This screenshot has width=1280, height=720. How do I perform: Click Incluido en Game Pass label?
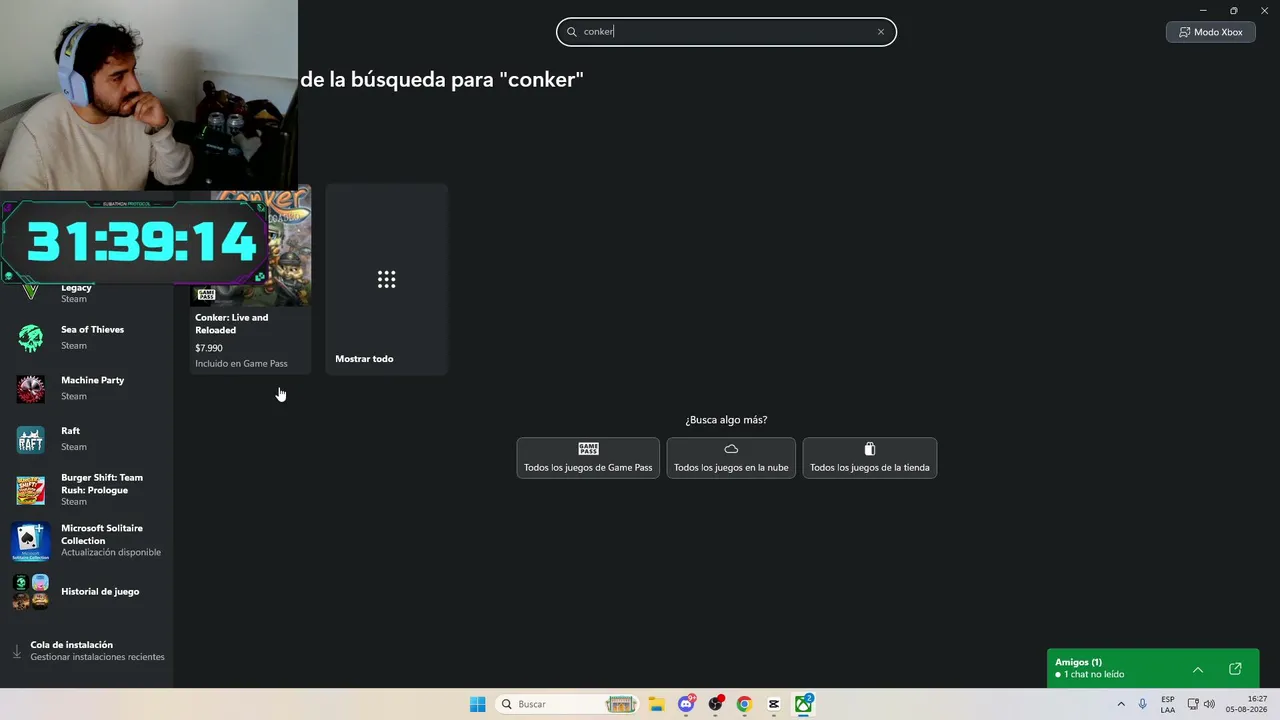pyautogui.click(x=241, y=364)
